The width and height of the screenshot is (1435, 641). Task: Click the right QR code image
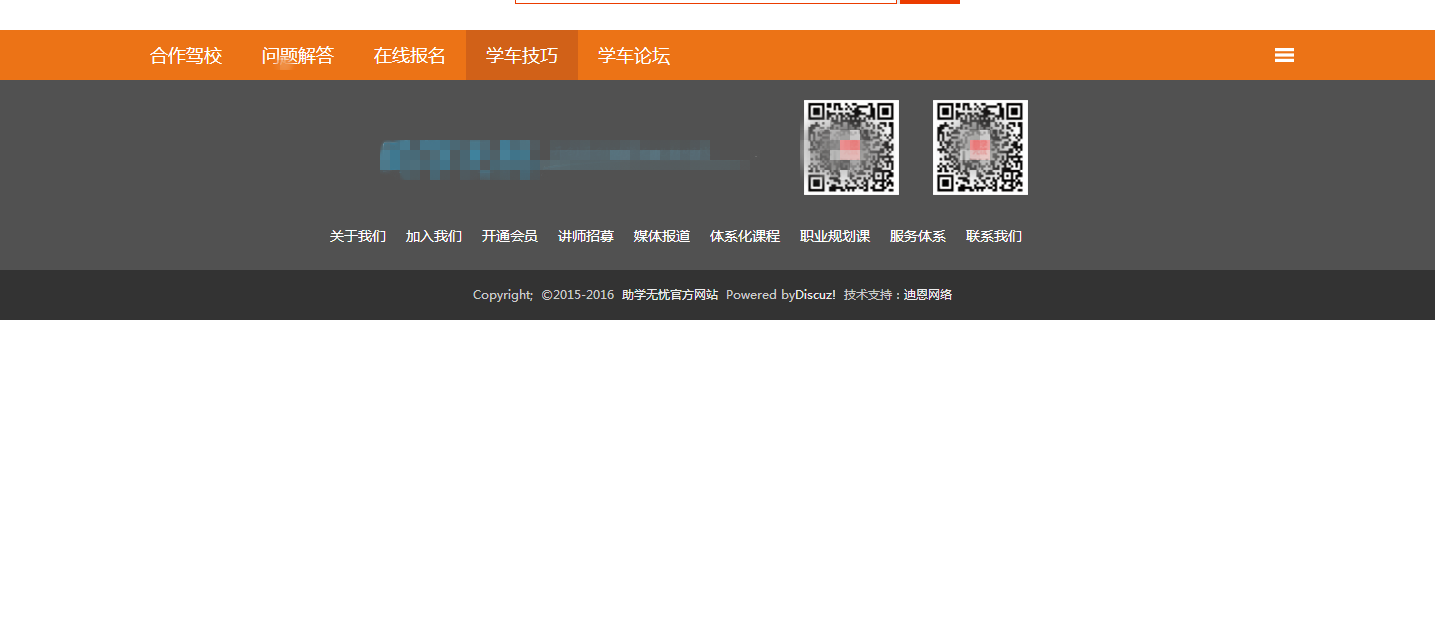(x=979, y=147)
